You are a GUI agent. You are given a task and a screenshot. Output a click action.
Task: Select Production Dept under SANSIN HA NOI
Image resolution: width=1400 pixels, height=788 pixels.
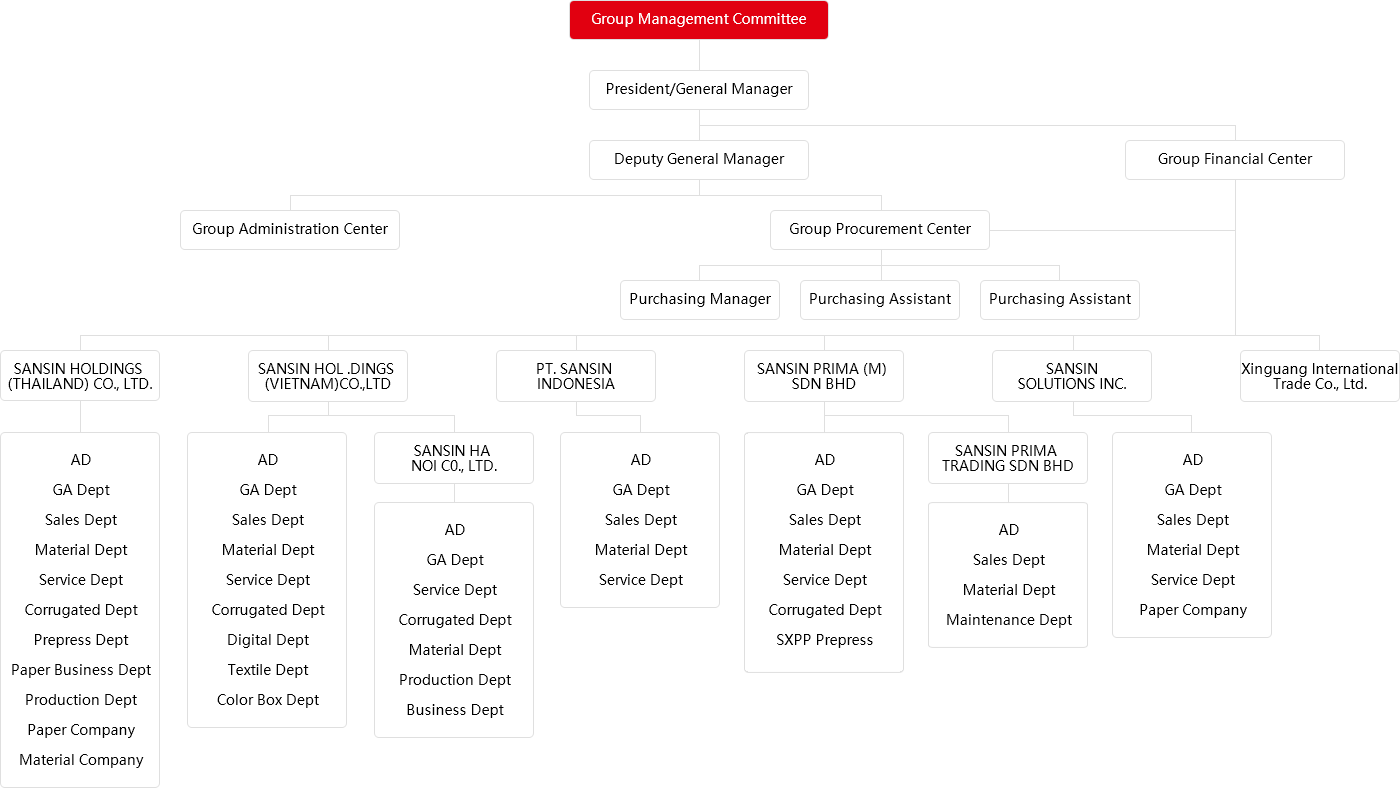point(455,680)
